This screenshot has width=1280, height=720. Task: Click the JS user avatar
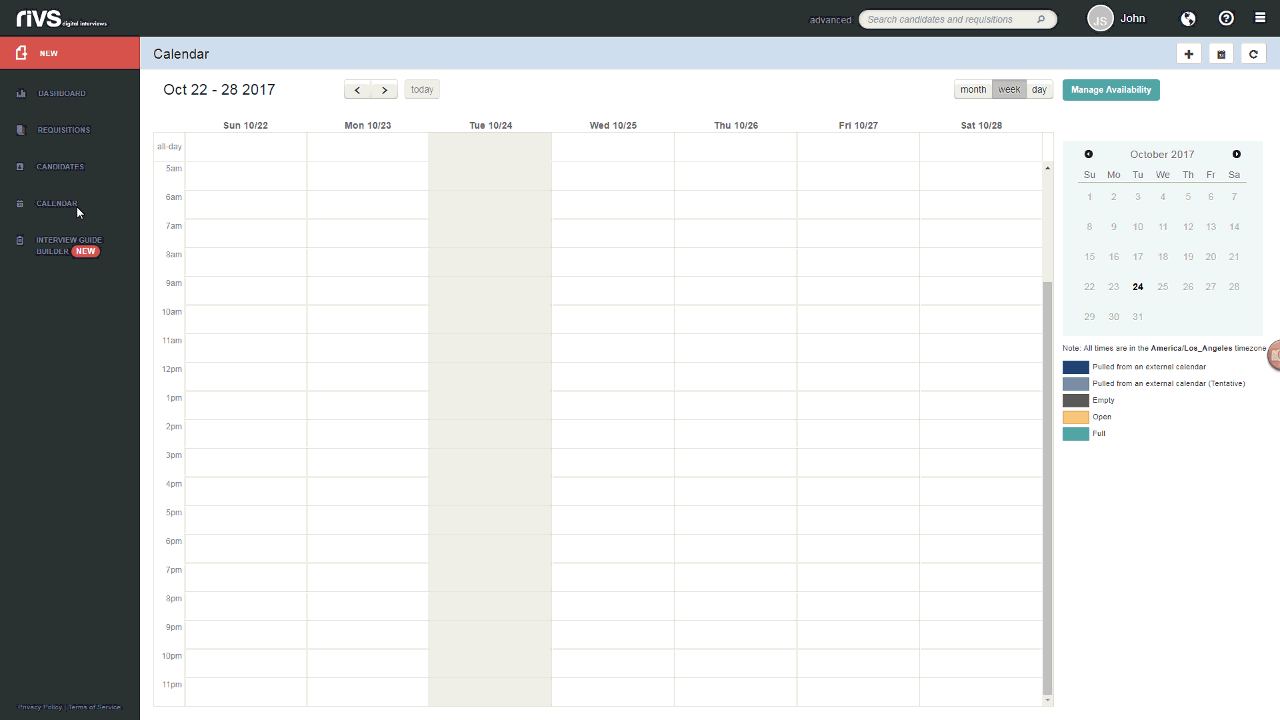(1100, 18)
